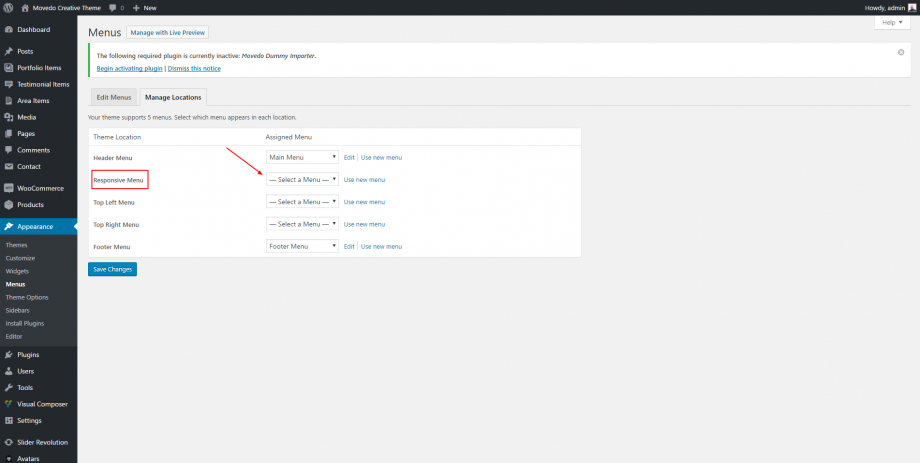The image size is (920, 463).
Task: Open Theme Options submenu item
Action: (x=27, y=297)
